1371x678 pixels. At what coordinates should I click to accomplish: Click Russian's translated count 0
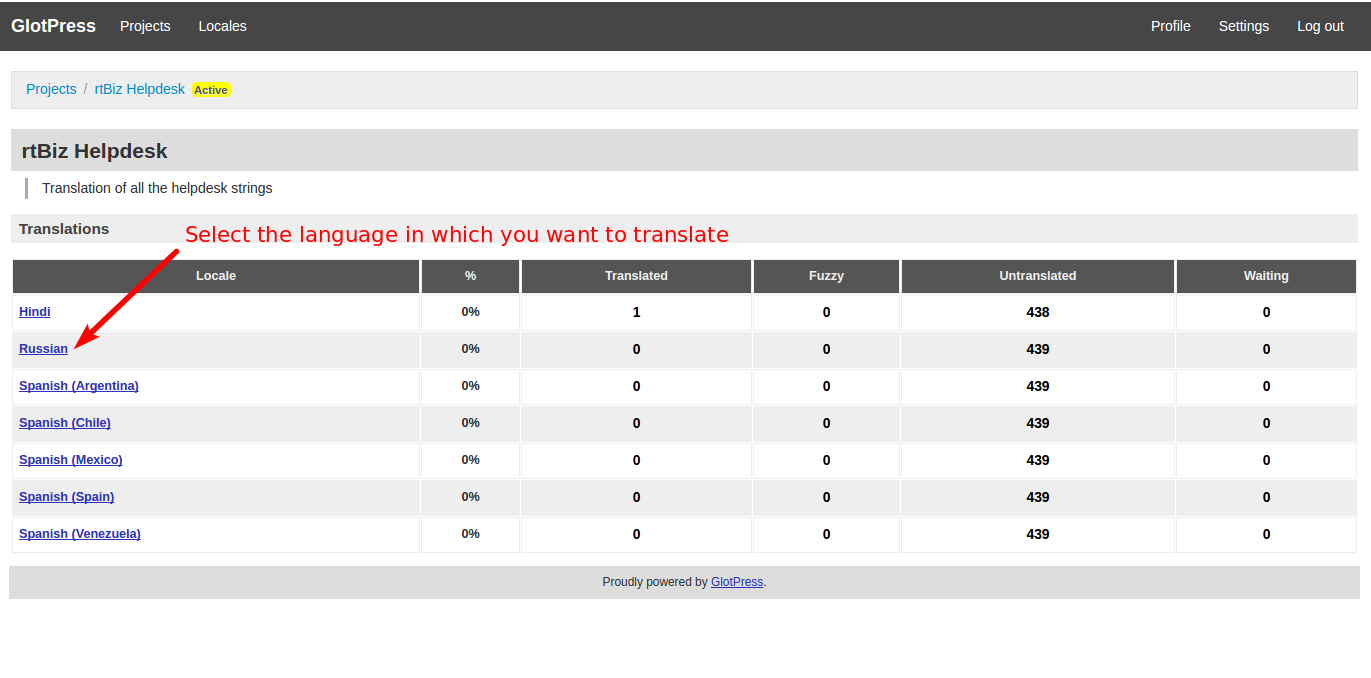(x=636, y=349)
